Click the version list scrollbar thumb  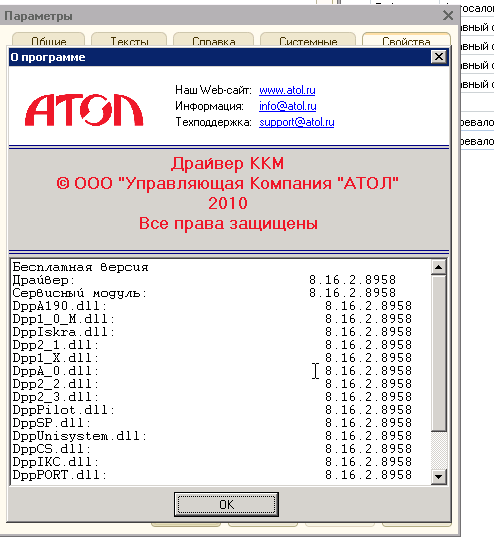click(x=438, y=353)
